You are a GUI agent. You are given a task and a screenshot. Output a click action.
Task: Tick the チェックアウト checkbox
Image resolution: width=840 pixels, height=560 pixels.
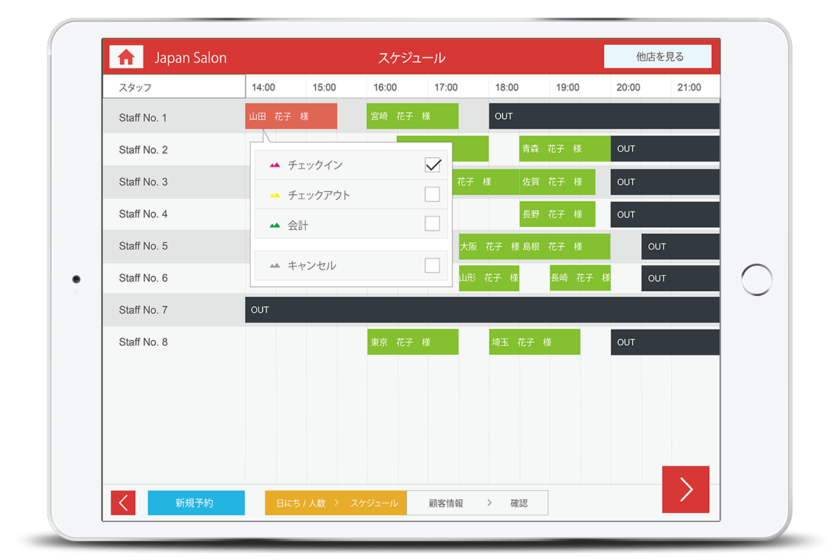coord(432,195)
